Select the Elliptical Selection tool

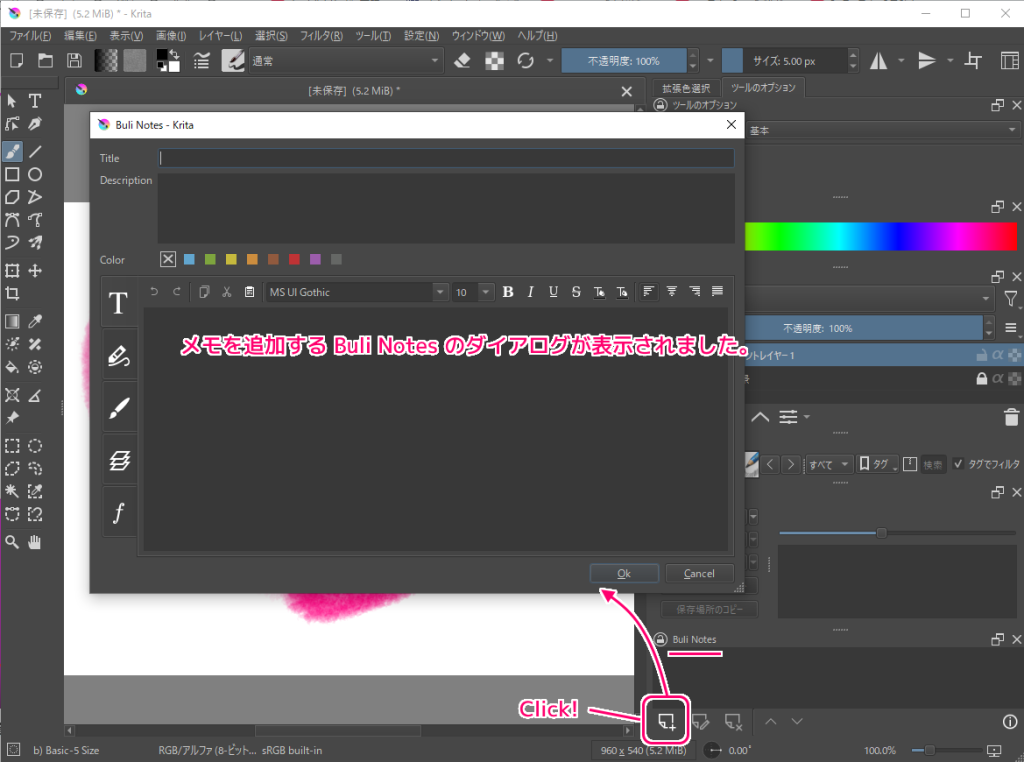coord(35,446)
